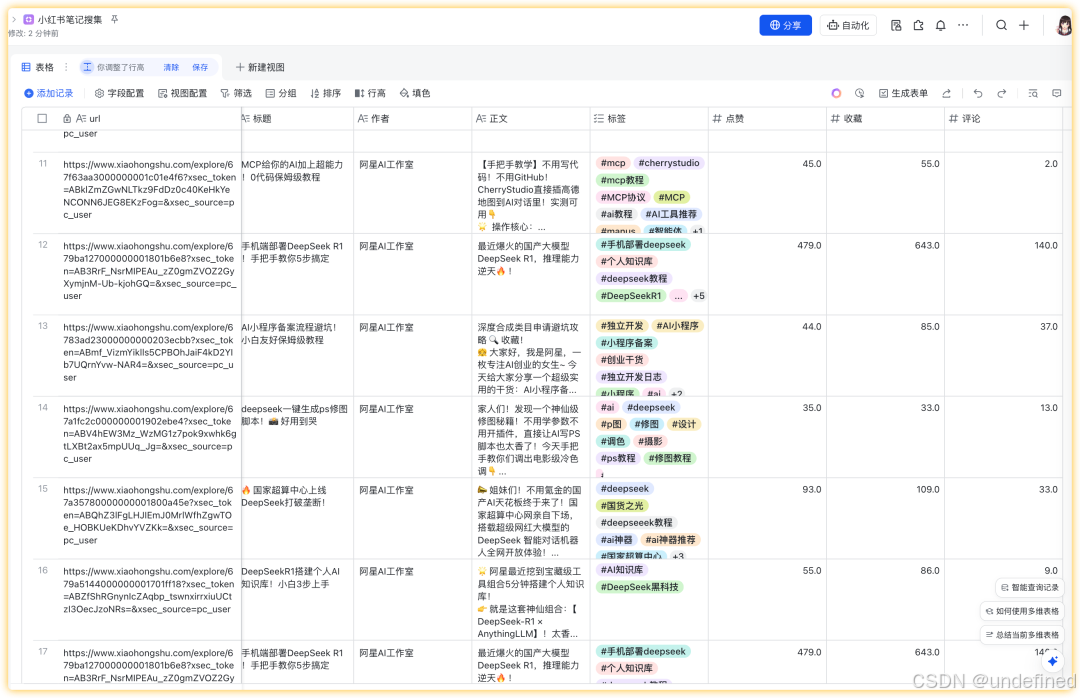Click the colorful ring AI icon in the toolbar
This screenshot has height=698, width=1080.
click(836, 93)
